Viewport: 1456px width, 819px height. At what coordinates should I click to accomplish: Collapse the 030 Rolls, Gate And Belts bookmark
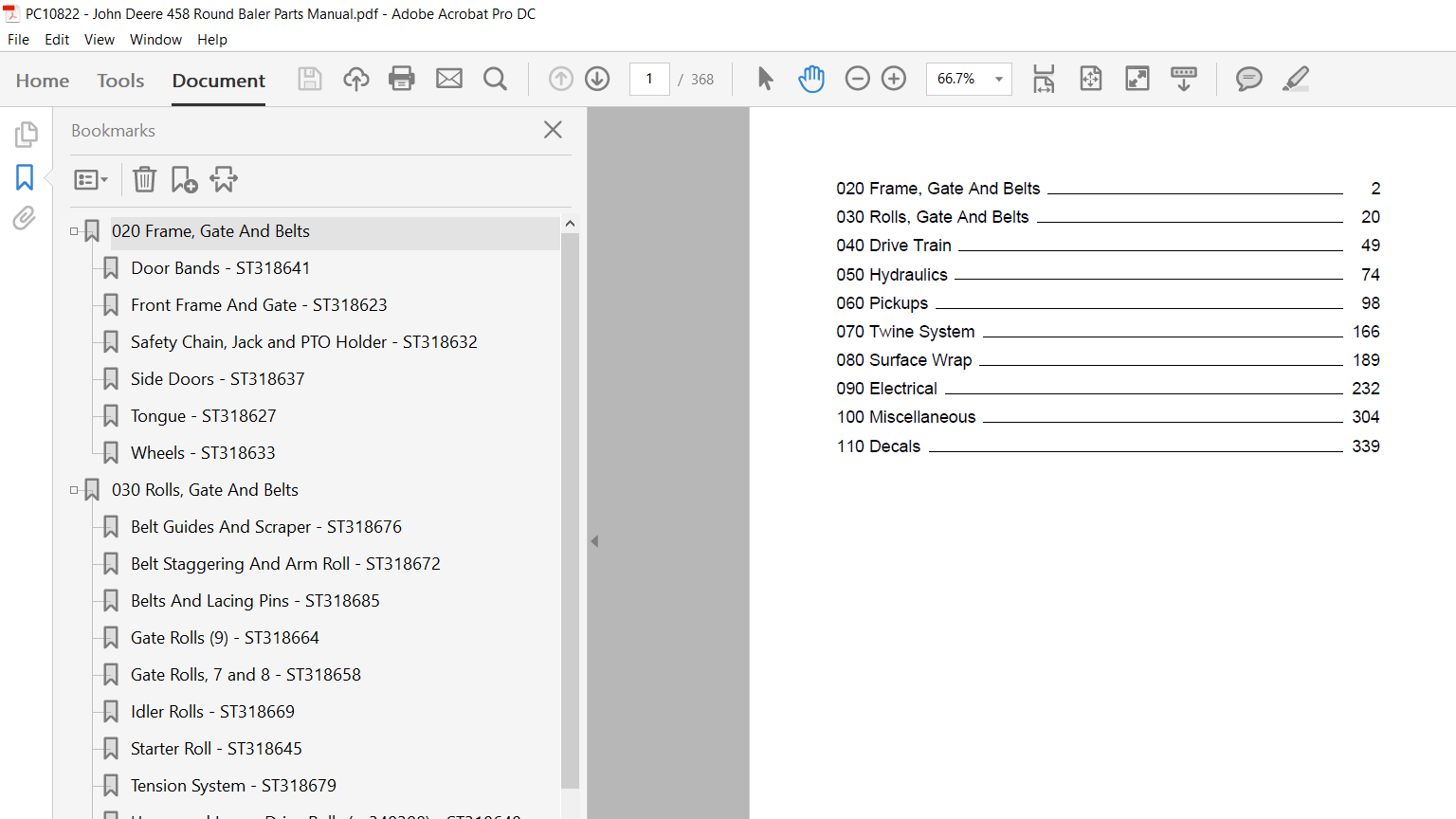pyautogui.click(x=74, y=490)
